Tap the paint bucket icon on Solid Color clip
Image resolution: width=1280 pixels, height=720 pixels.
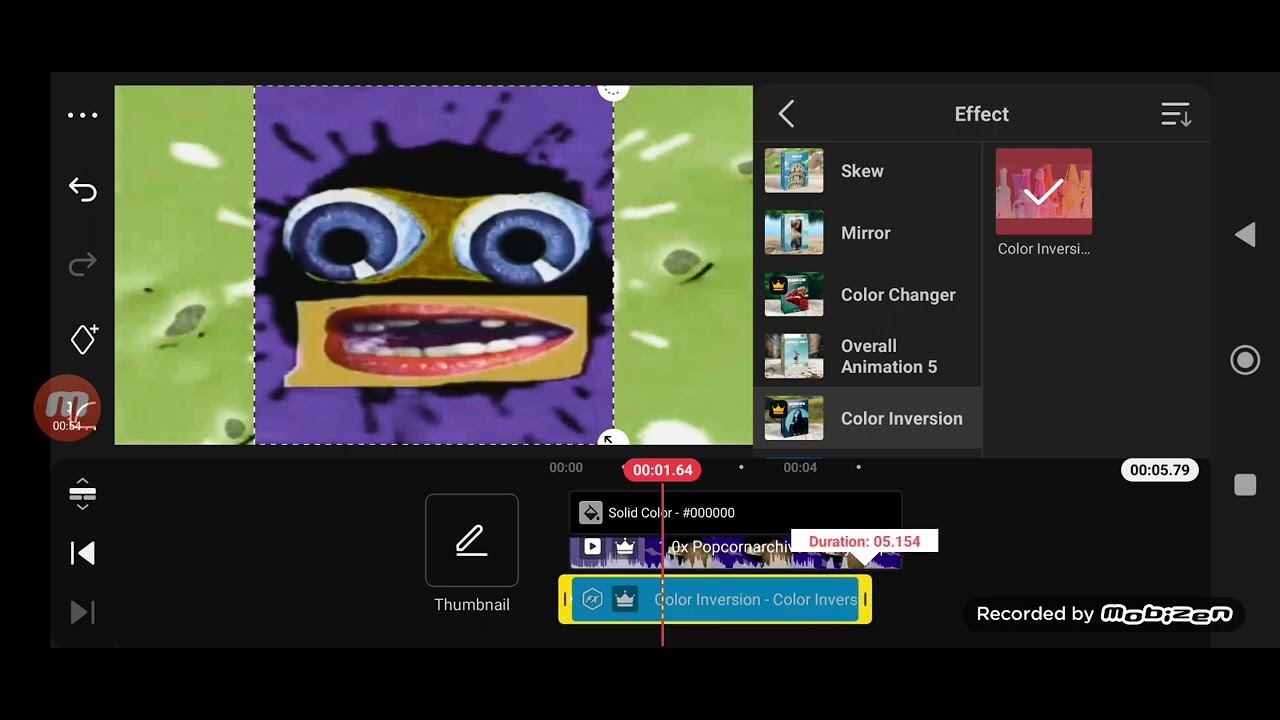(x=591, y=513)
